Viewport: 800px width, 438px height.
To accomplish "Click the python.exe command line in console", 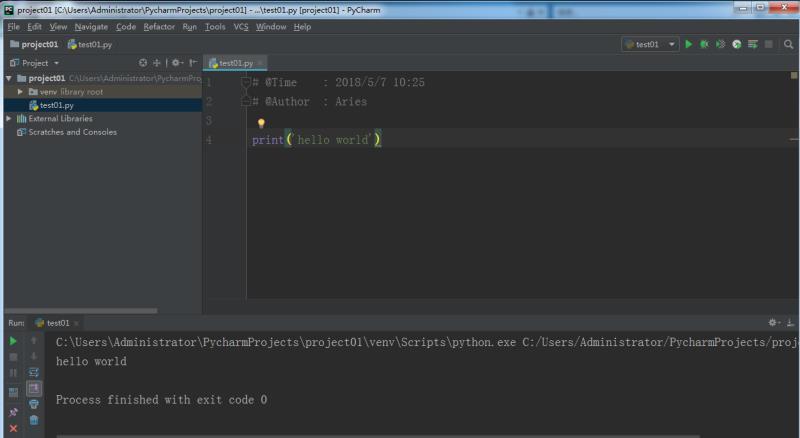I will [x=428, y=342].
